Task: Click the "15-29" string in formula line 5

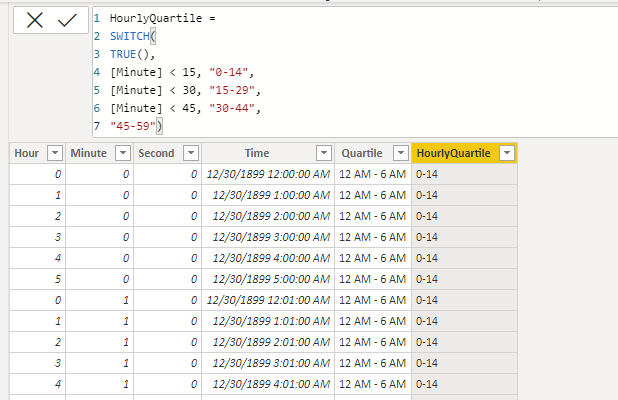Action: point(232,90)
